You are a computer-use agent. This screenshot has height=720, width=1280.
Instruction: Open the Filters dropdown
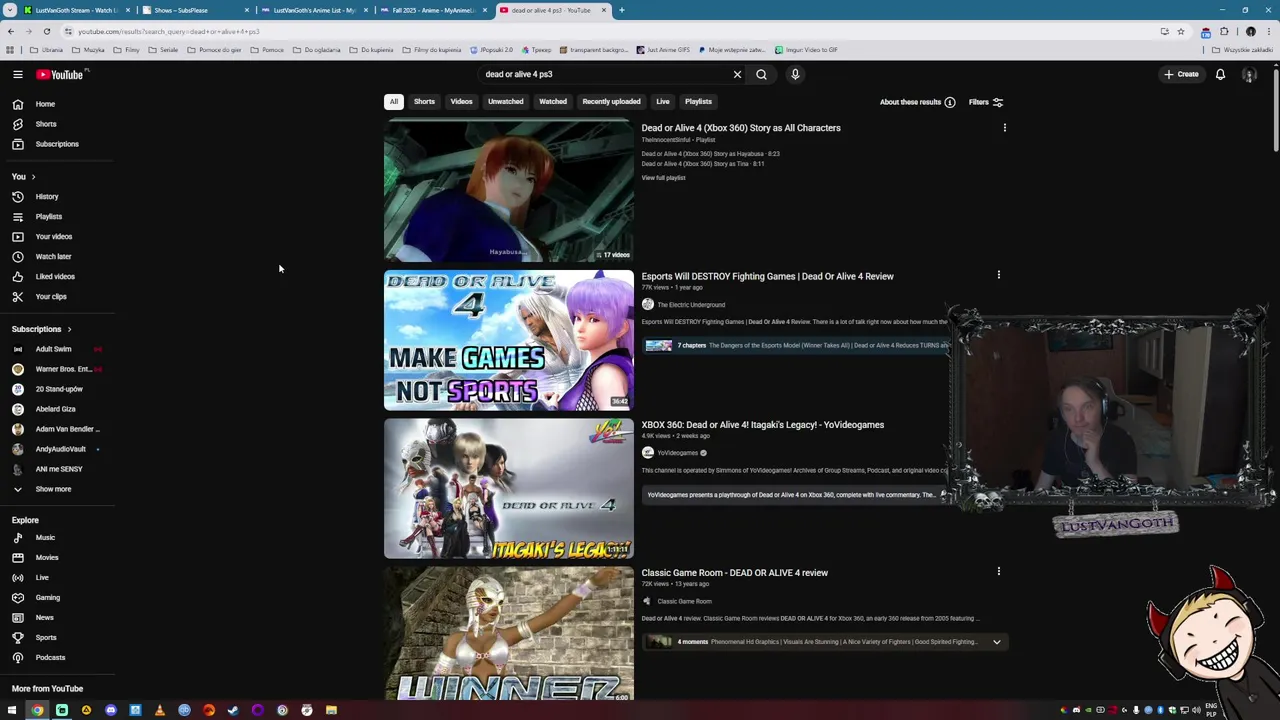[986, 102]
